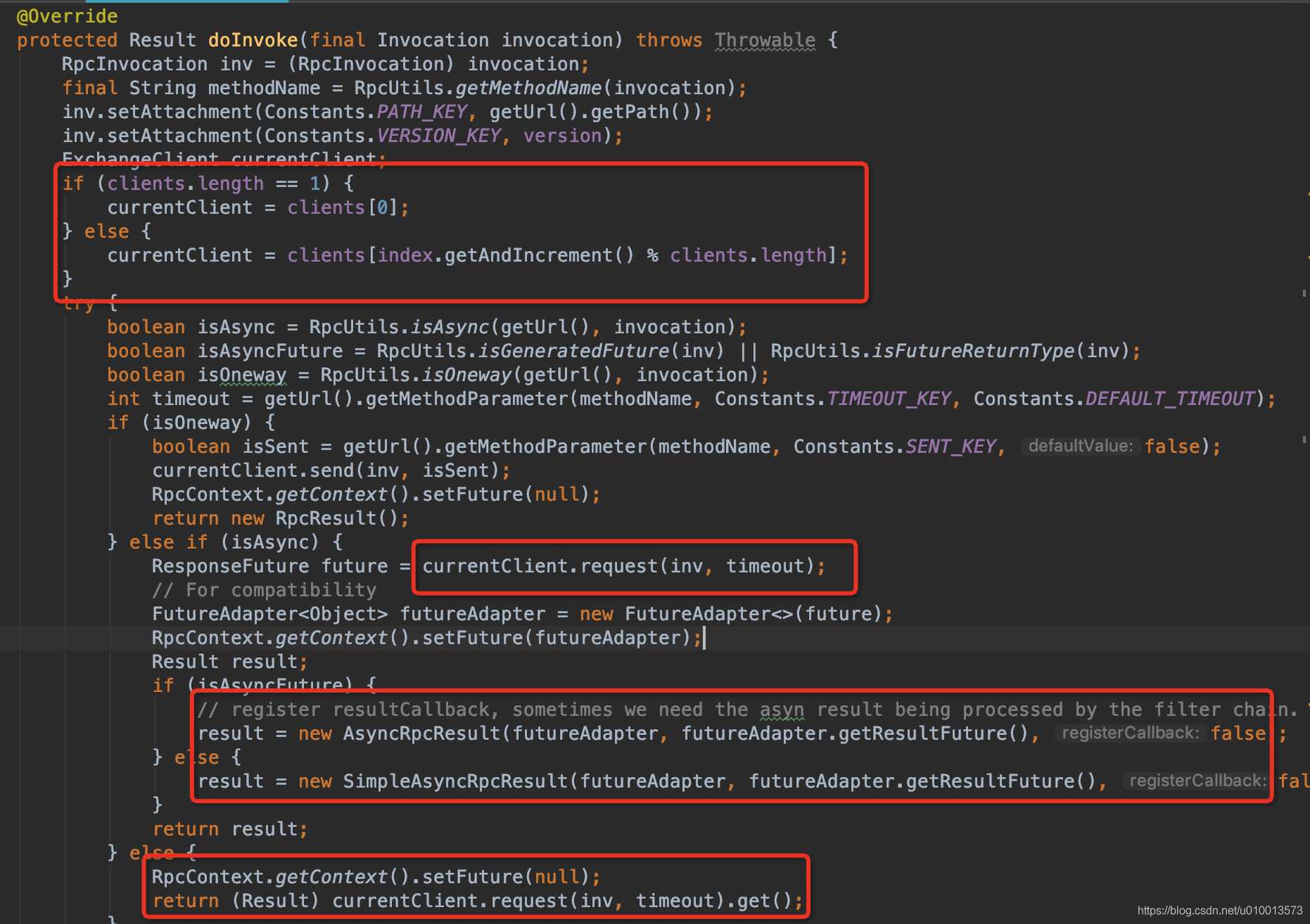This screenshot has width=1310, height=924.
Task: Click the doInvoke method name
Action: pyautogui.click(x=253, y=41)
